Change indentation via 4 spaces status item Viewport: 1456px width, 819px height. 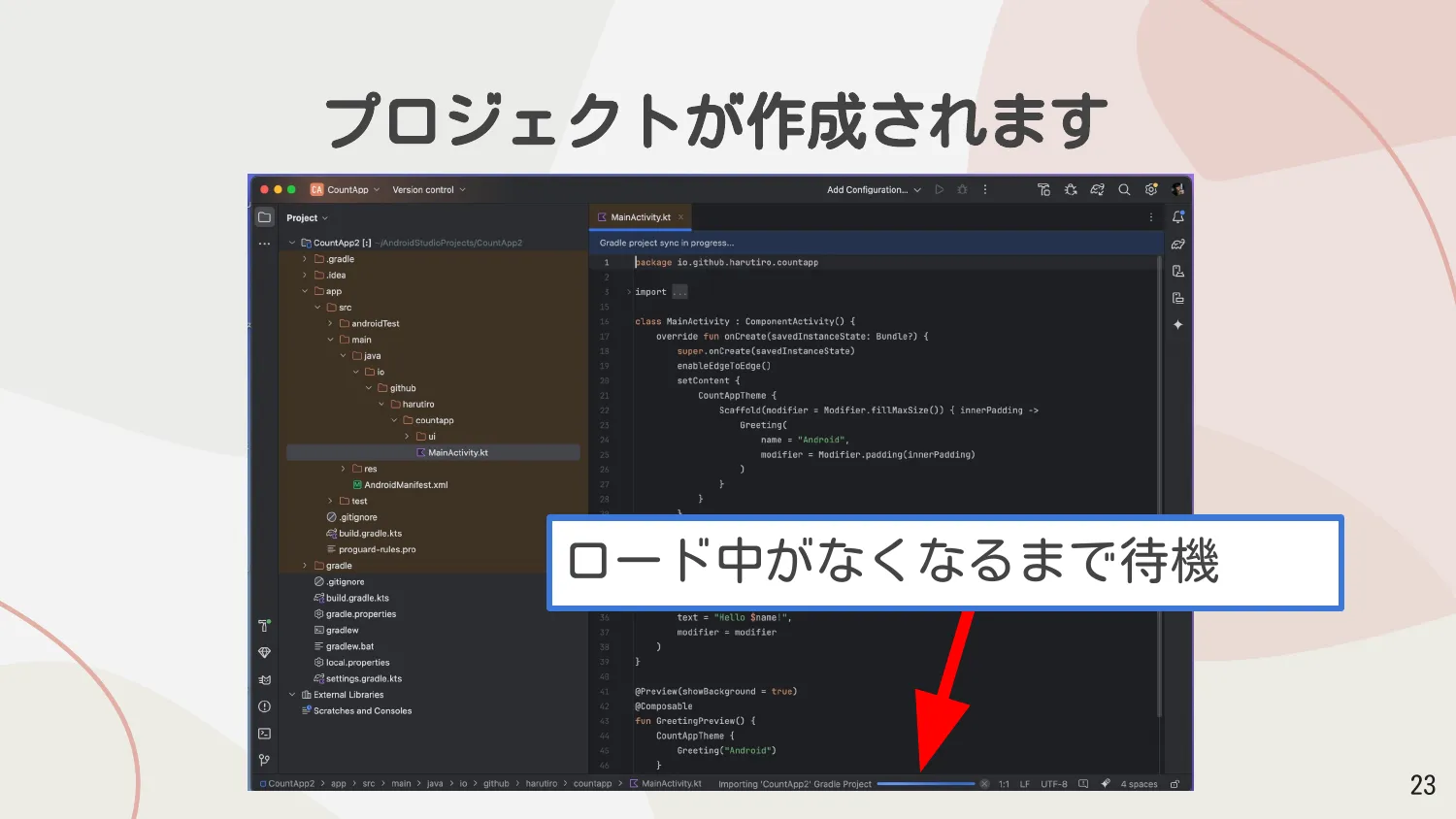(1142, 783)
